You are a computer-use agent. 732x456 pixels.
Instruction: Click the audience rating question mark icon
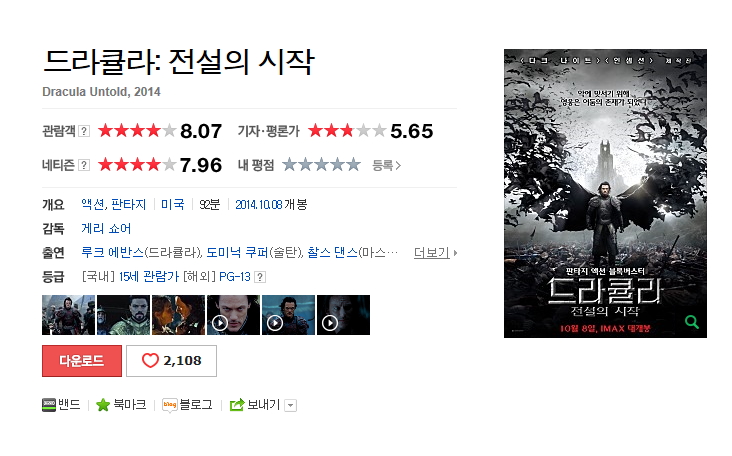coord(84,131)
